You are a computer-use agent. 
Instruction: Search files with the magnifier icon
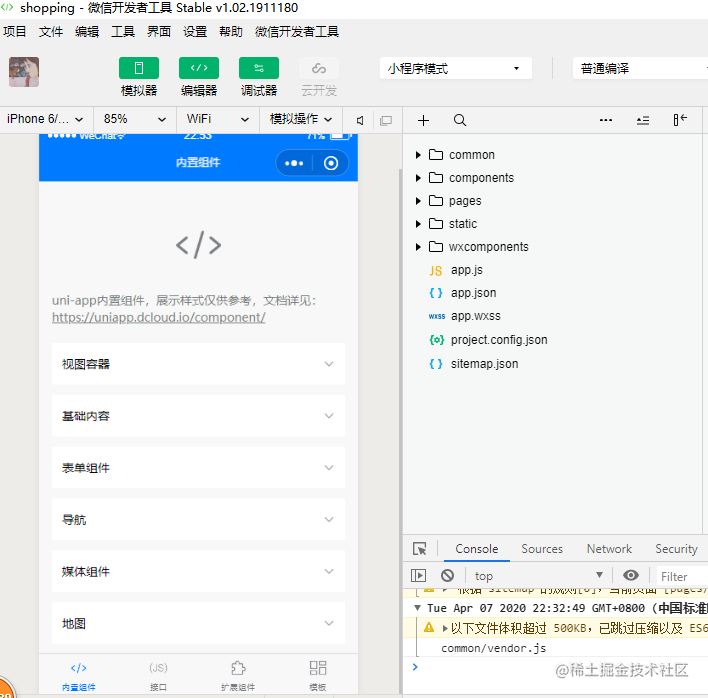coord(460,121)
